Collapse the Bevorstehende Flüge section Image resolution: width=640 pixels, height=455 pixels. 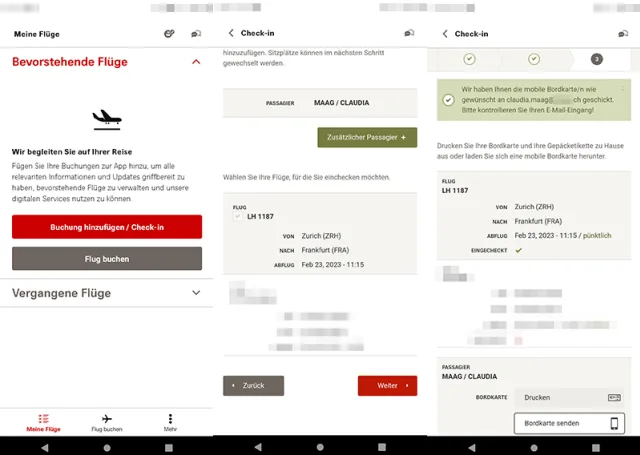click(x=196, y=62)
